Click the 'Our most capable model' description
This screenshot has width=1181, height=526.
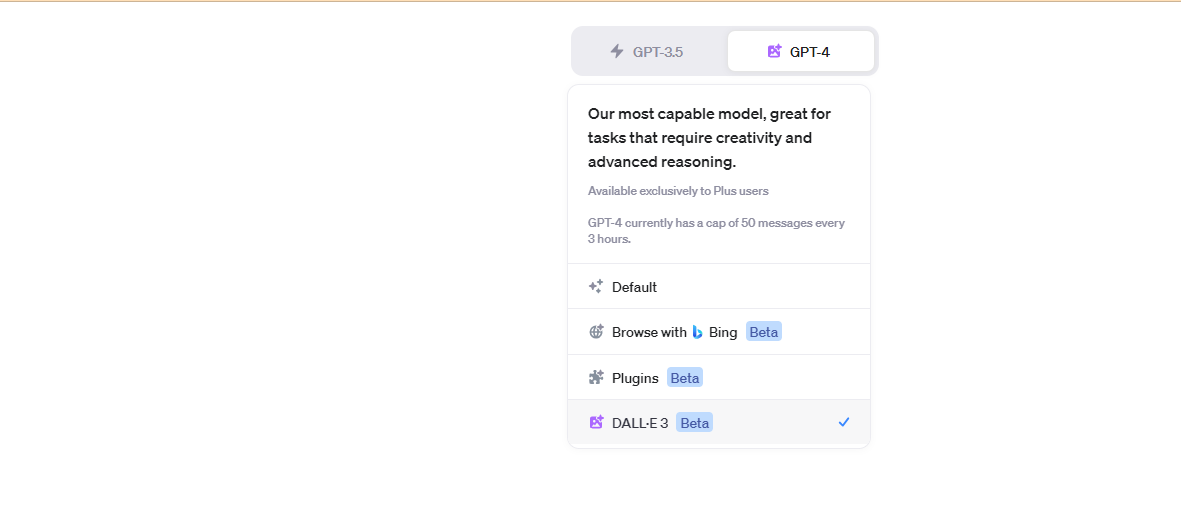709,138
